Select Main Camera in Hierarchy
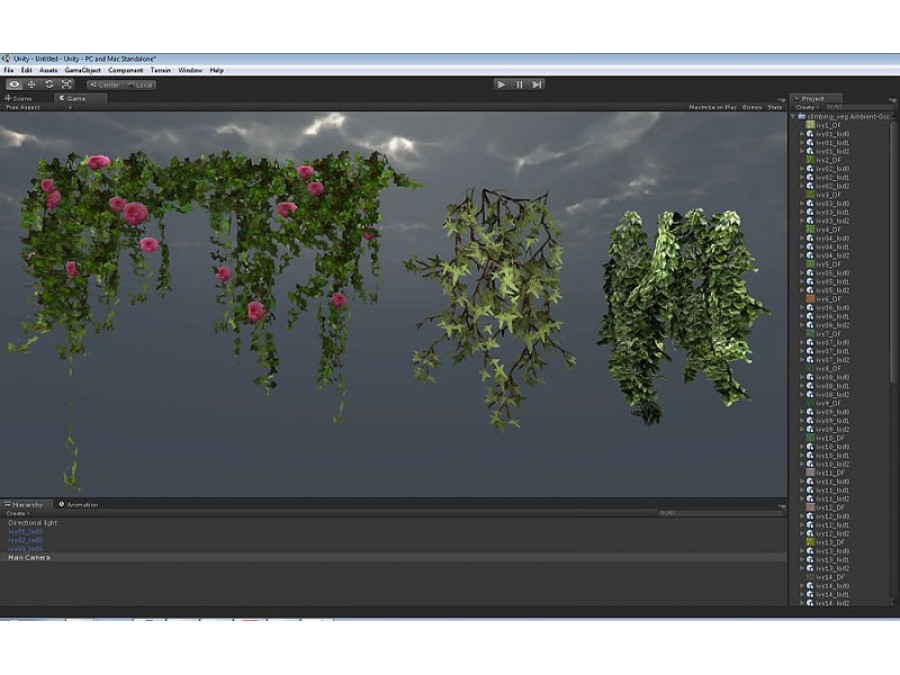The image size is (900, 675). 29,557
